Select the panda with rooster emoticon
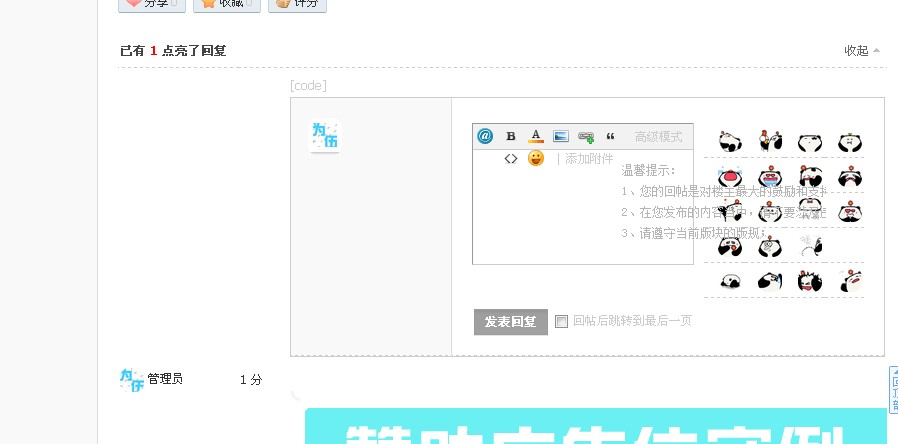Screen dimensions: 898x444 (x=770, y=140)
